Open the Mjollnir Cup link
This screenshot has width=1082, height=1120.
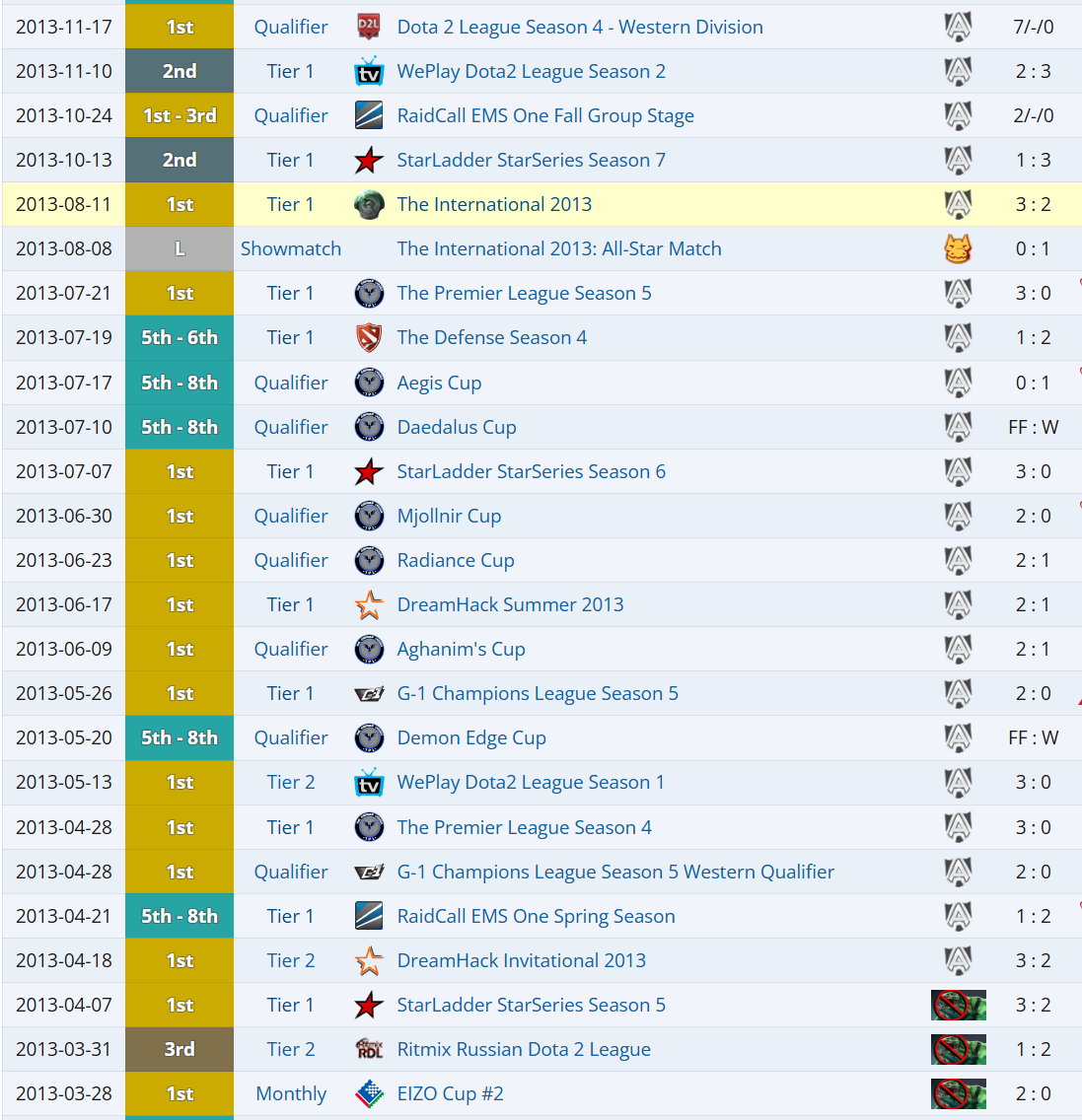click(449, 516)
